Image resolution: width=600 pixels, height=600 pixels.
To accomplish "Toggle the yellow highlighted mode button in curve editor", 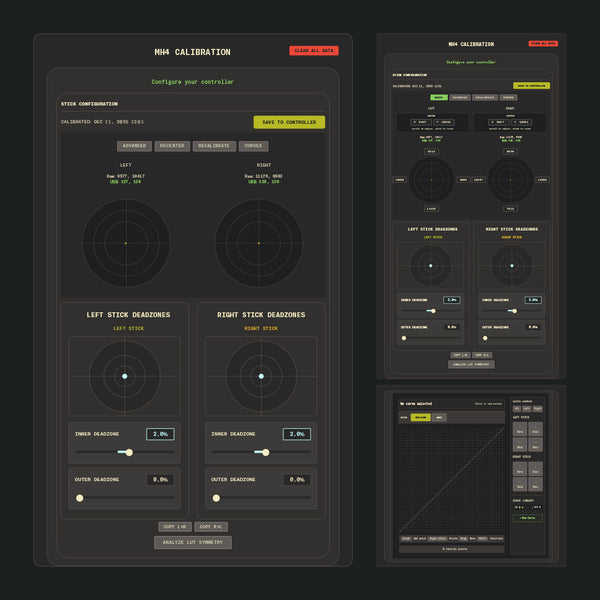I will click(x=422, y=417).
